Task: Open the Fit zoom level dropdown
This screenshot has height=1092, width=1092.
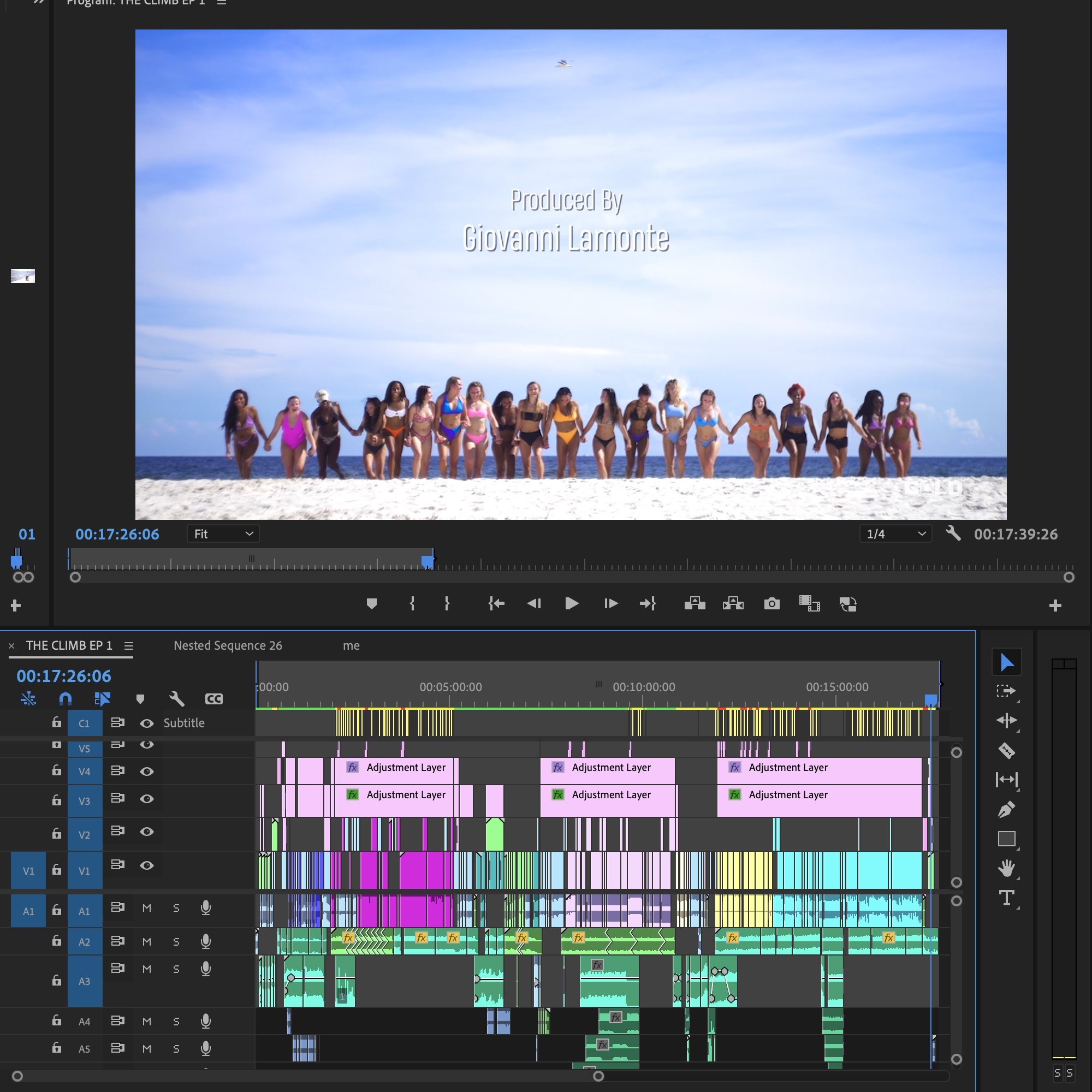Action: pyautogui.click(x=223, y=534)
